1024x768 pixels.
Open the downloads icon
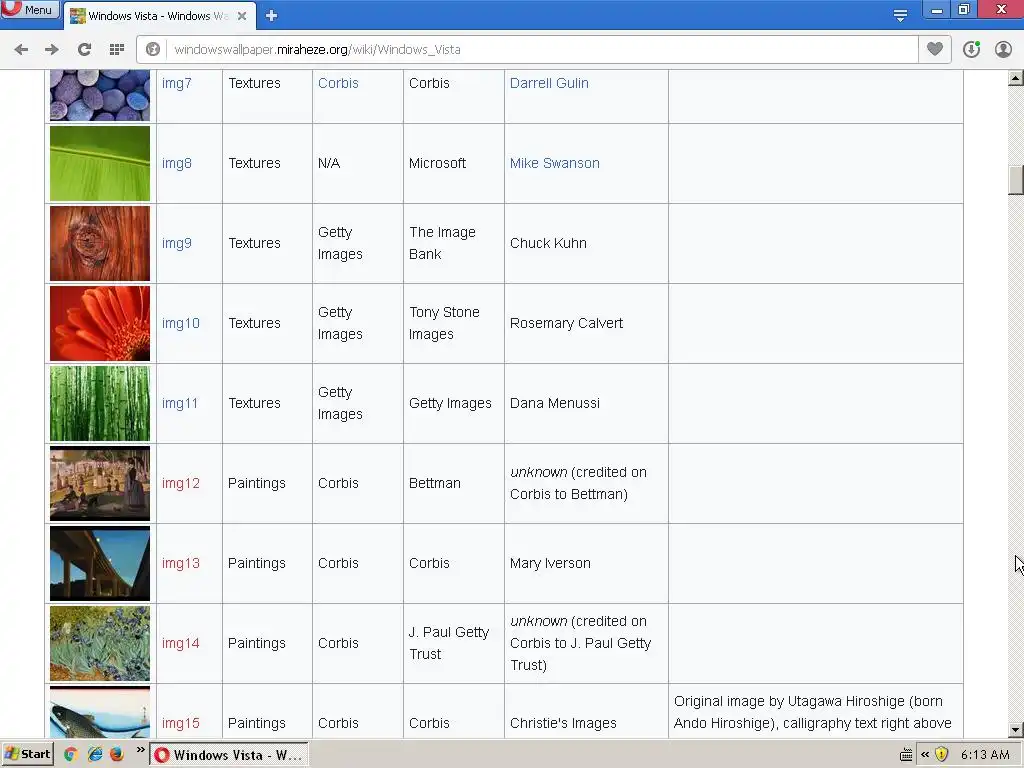pos(971,50)
